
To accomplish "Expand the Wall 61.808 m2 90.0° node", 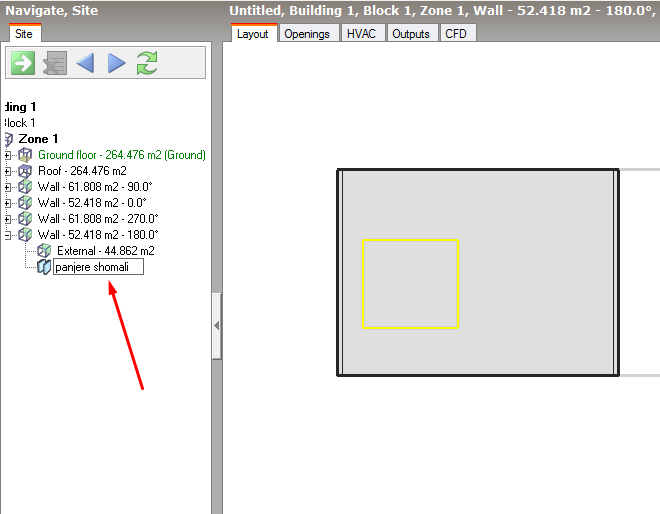I will [x=7, y=187].
